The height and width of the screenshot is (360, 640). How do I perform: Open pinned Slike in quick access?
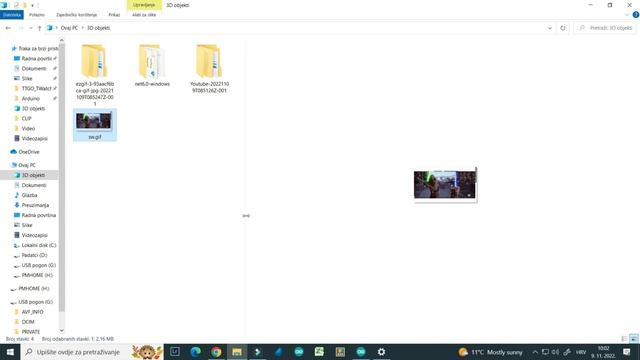[27, 78]
